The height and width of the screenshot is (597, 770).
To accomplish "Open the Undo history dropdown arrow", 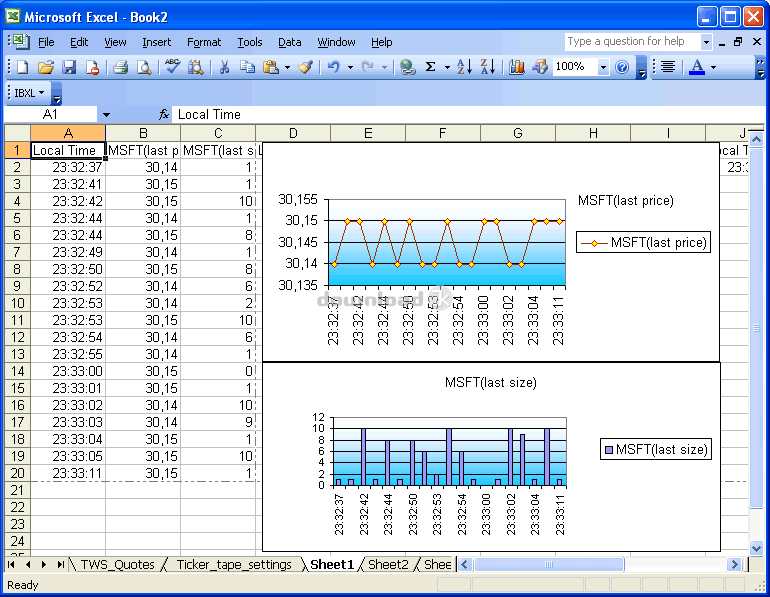I will [350, 67].
